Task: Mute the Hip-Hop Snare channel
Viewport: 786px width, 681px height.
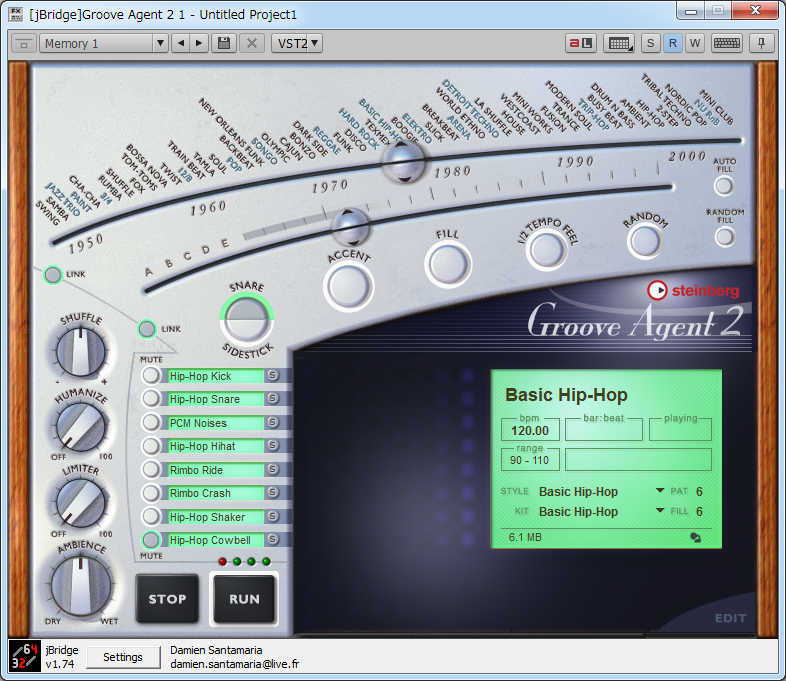Action: click(151, 398)
